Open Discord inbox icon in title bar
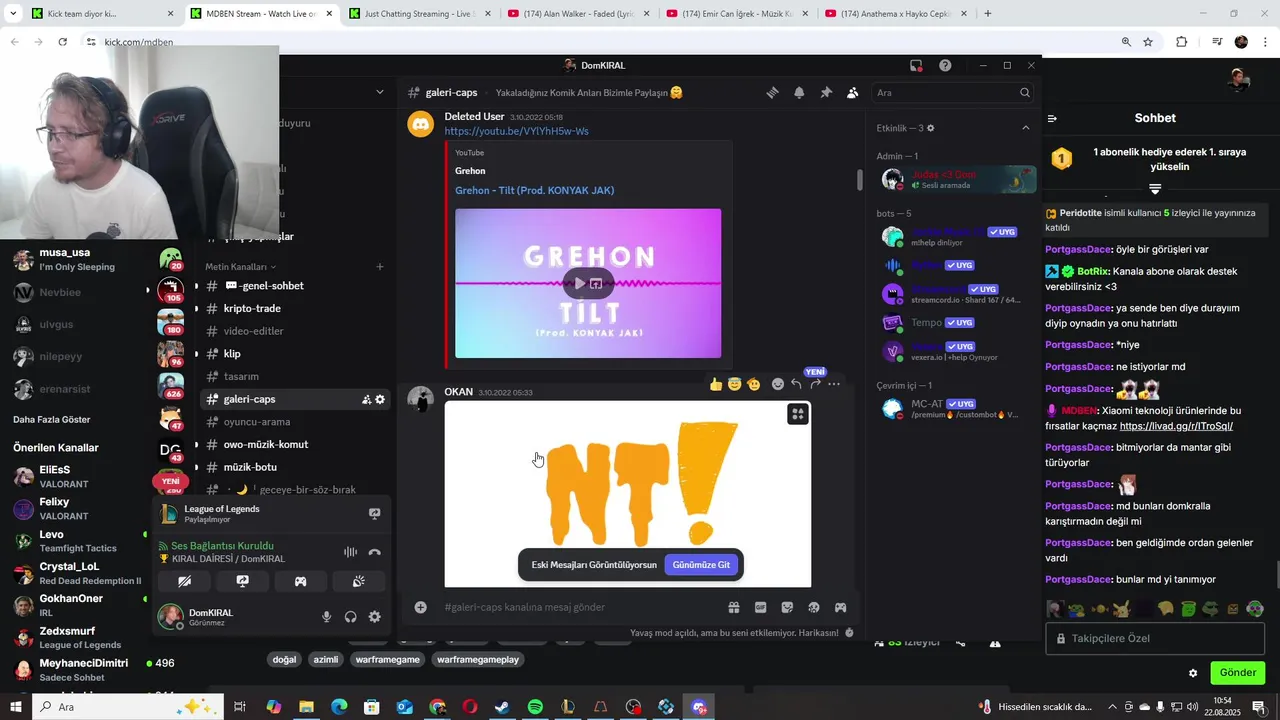Viewport: 1280px width, 720px height. (916, 66)
